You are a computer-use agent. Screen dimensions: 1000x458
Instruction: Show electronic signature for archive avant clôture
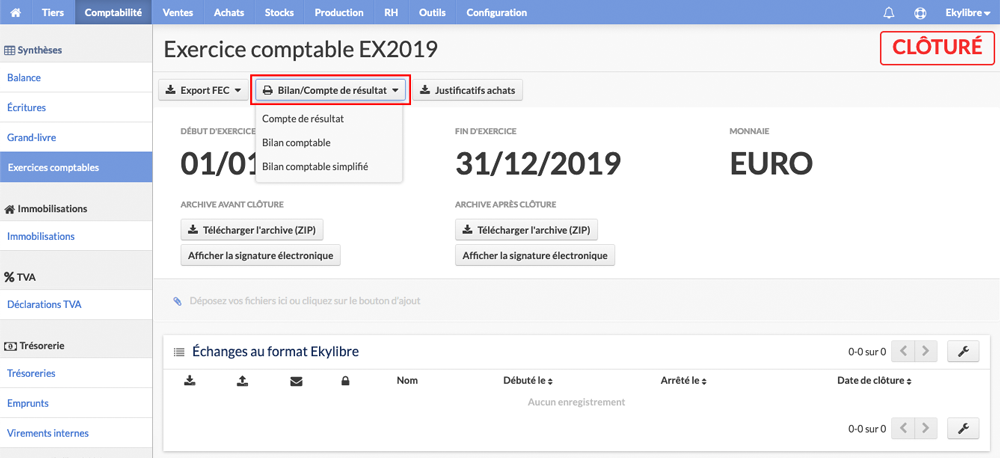point(261,255)
